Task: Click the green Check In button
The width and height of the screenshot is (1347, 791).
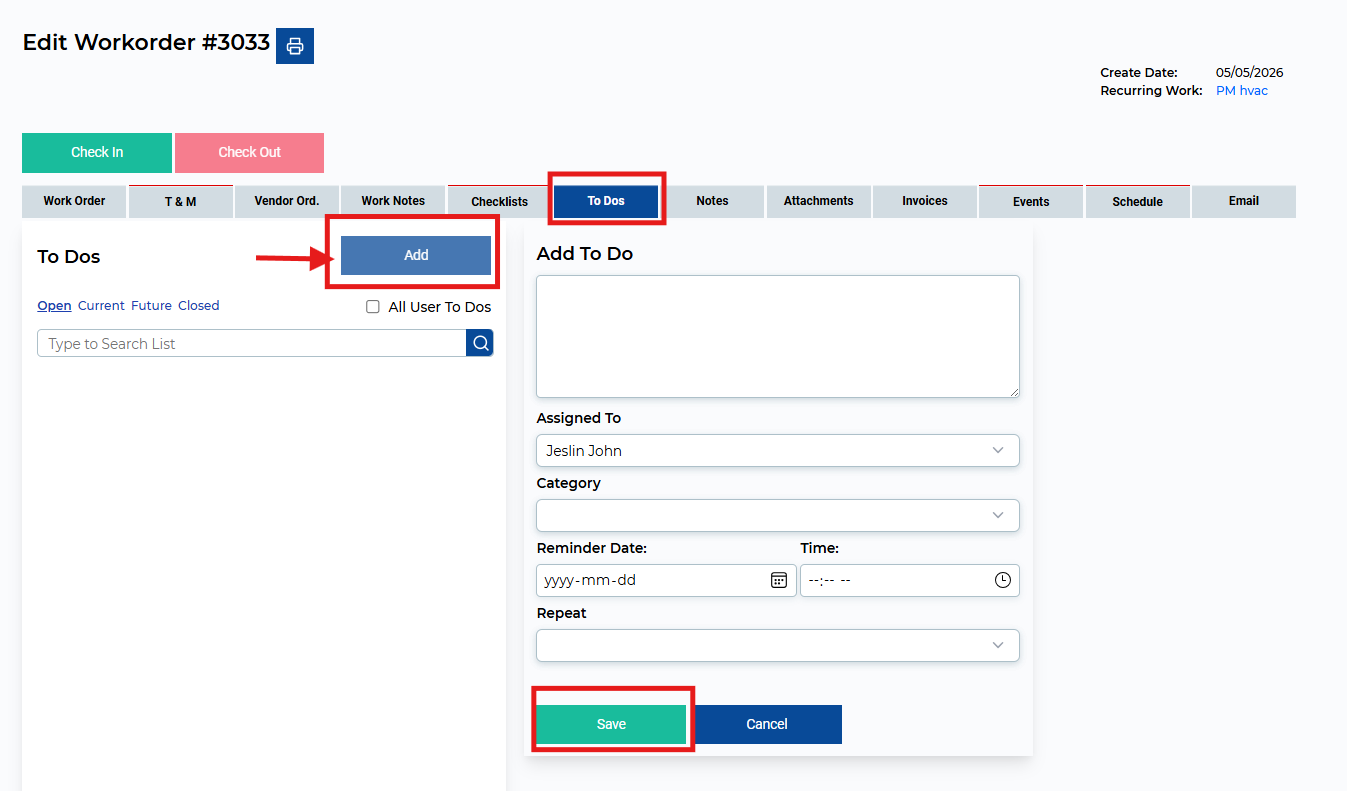Action: pos(97,153)
